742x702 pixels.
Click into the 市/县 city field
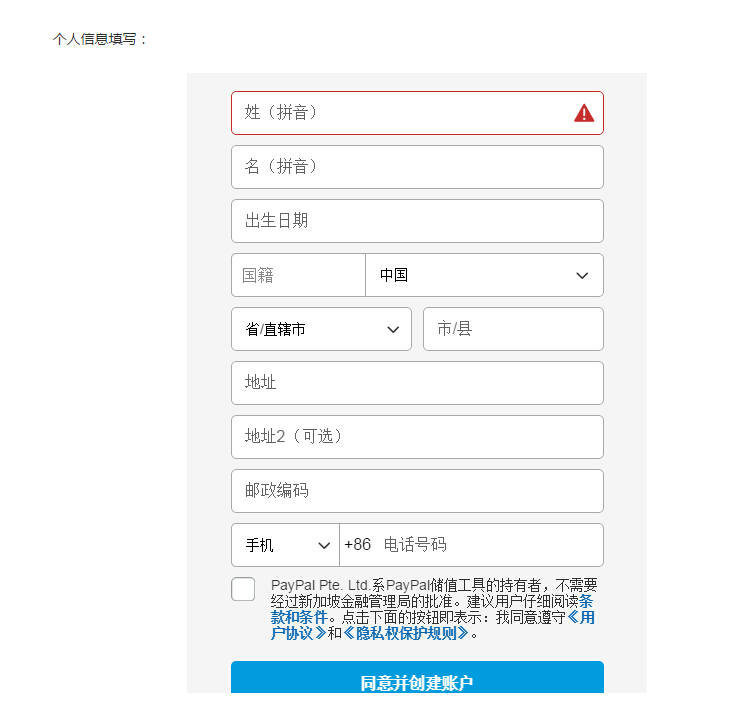(513, 329)
